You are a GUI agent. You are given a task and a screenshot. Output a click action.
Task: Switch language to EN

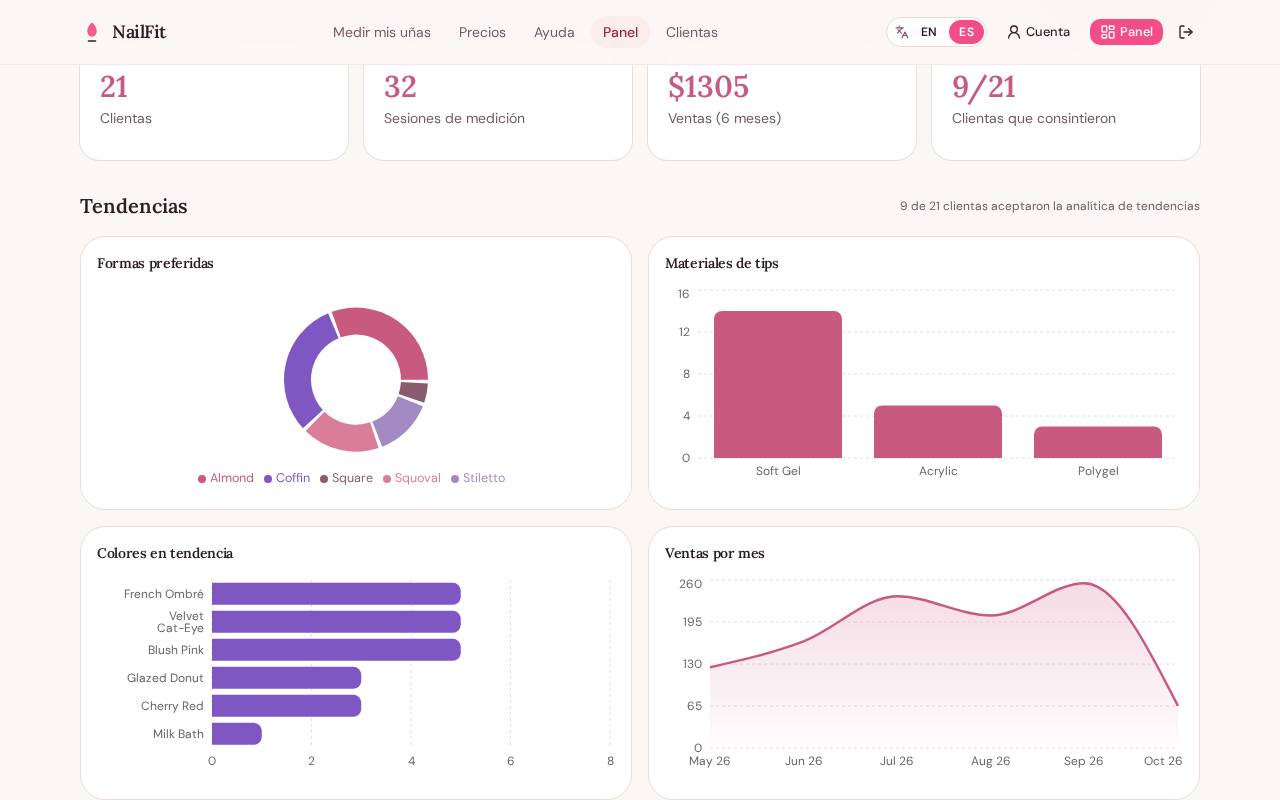pyautogui.click(x=929, y=32)
